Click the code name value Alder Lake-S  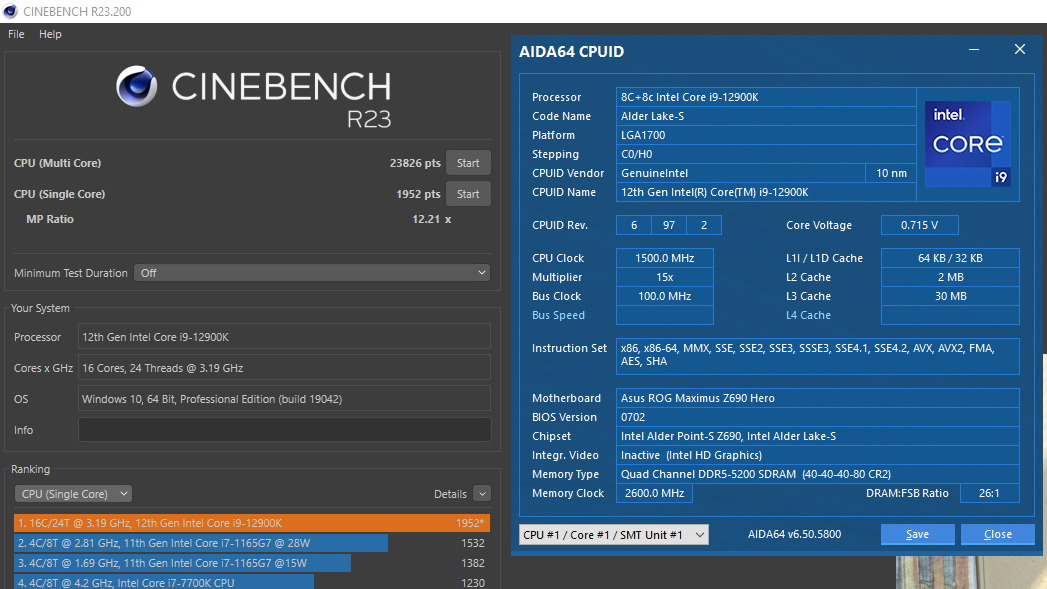click(766, 116)
